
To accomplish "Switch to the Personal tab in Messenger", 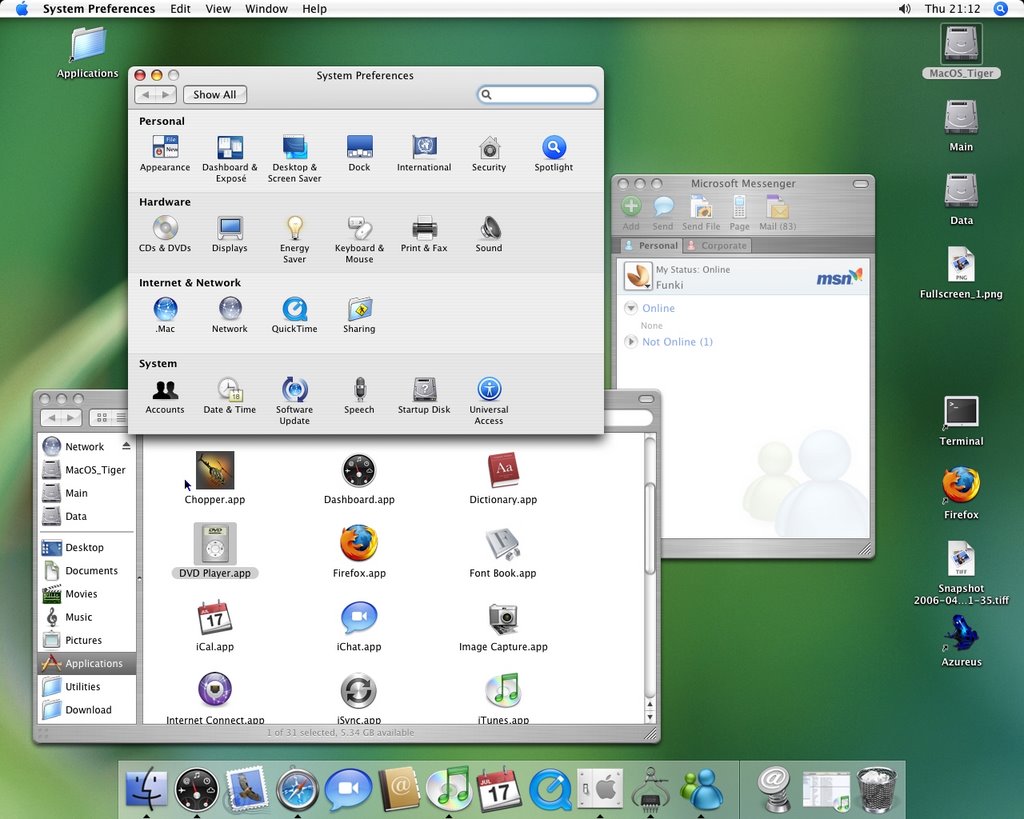I will coord(650,246).
